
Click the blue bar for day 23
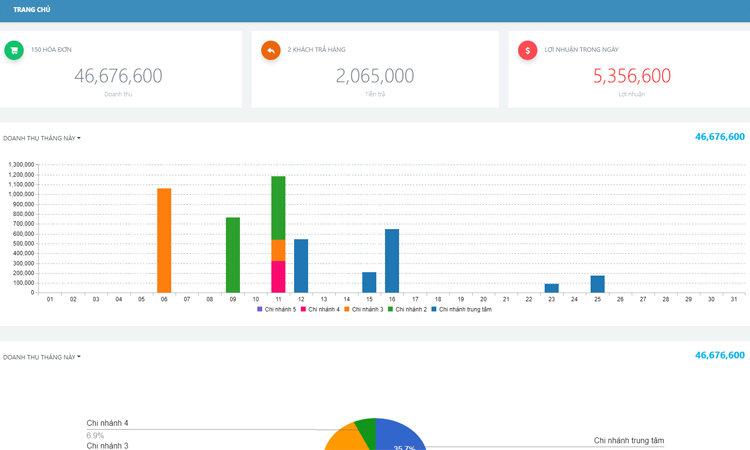click(x=551, y=288)
